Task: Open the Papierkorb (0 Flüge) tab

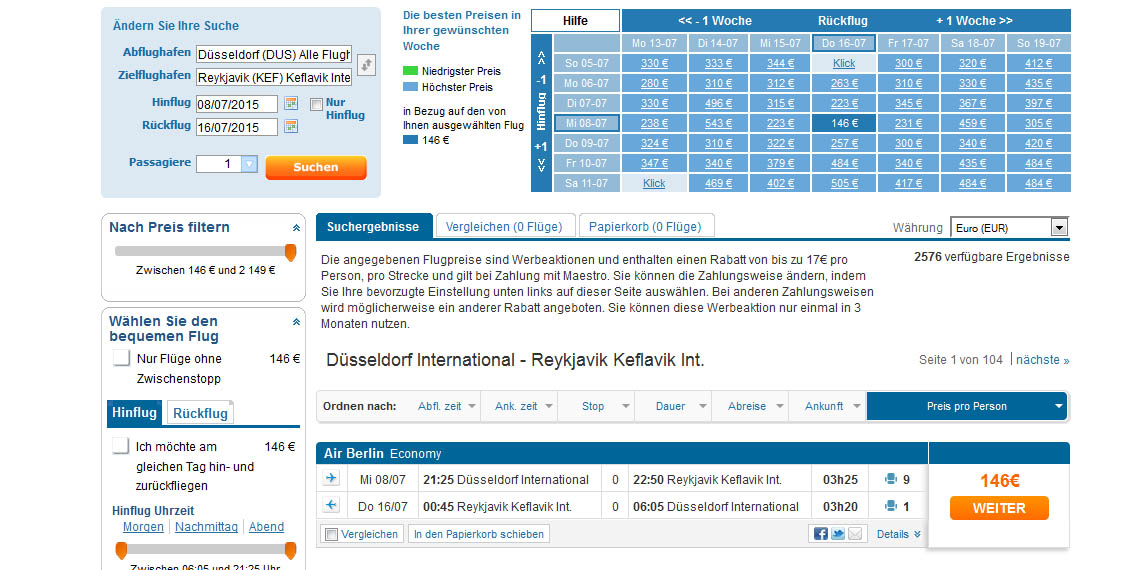Action: [646, 227]
